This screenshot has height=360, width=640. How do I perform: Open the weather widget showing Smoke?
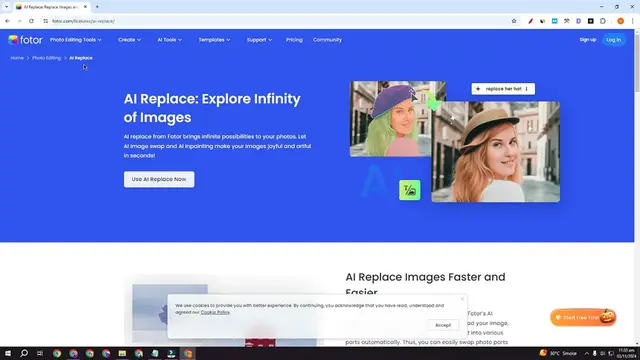(558, 353)
